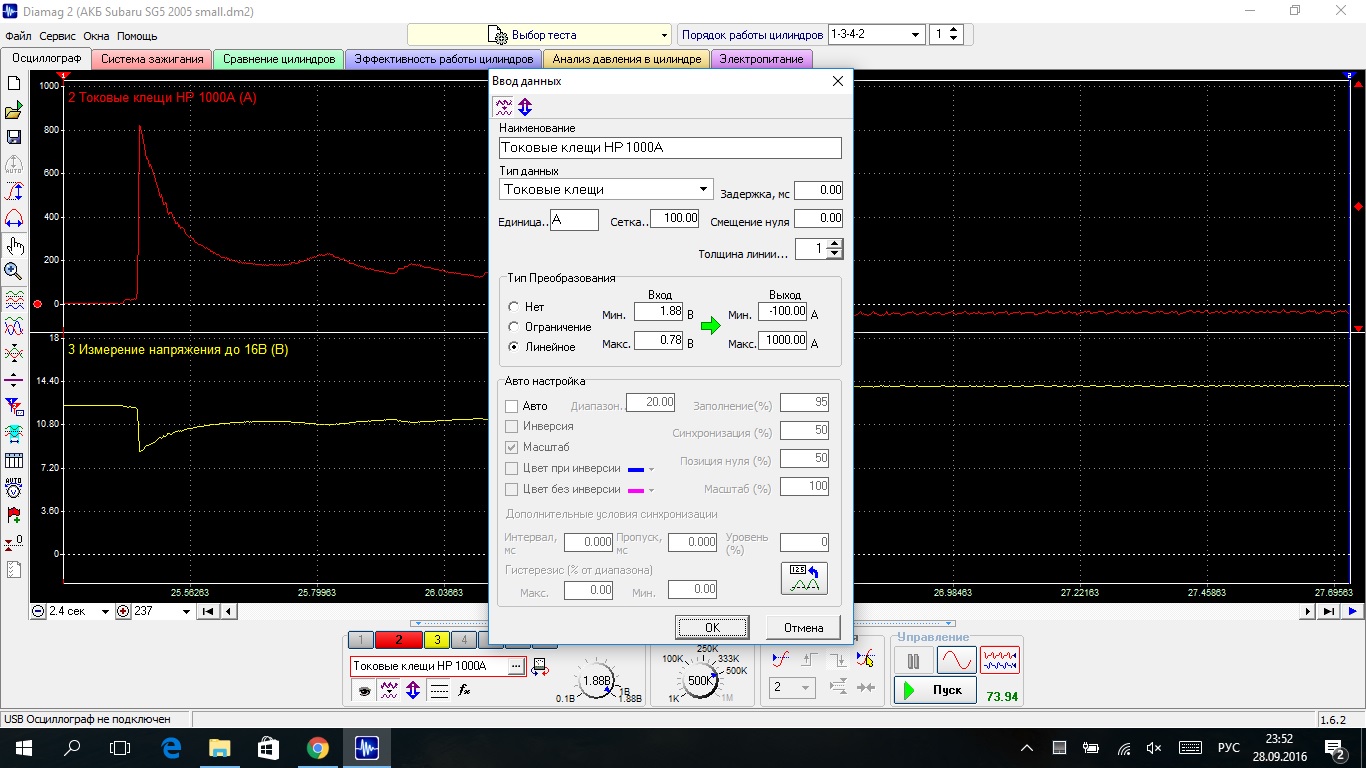This screenshot has width=1366, height=768.
Task: Click the overlaid waveforms display icon
Action: (14, 326)
